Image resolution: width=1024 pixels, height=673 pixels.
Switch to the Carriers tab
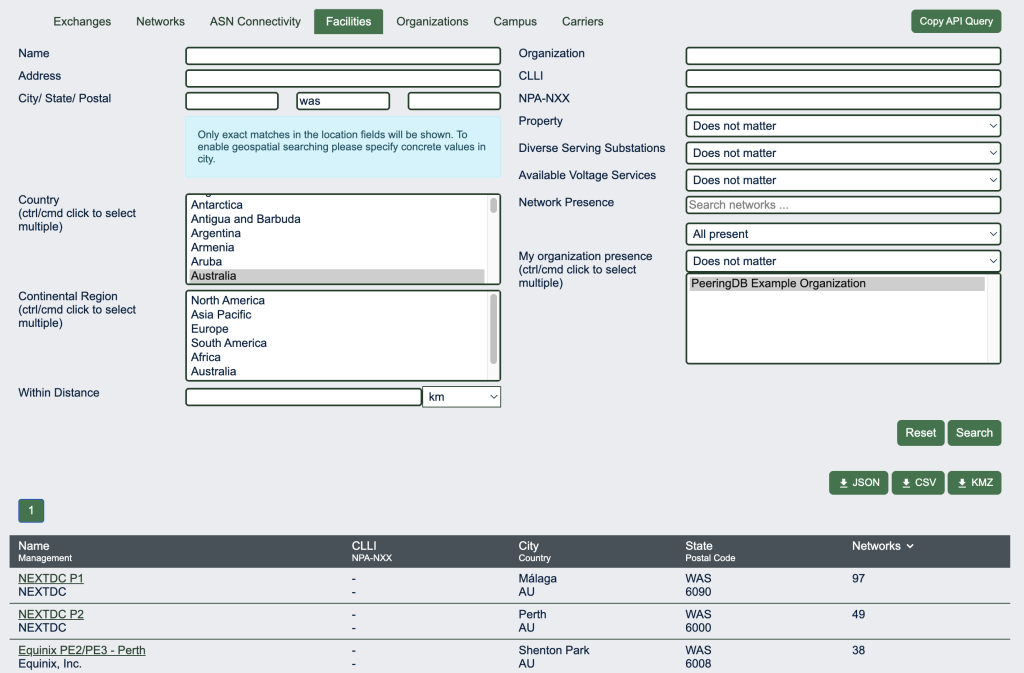[x=583, y=22]
